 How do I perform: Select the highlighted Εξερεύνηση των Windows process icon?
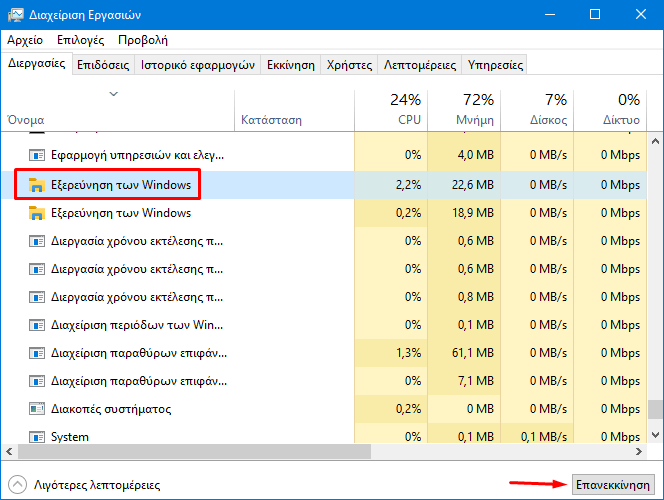coord(37,185)
